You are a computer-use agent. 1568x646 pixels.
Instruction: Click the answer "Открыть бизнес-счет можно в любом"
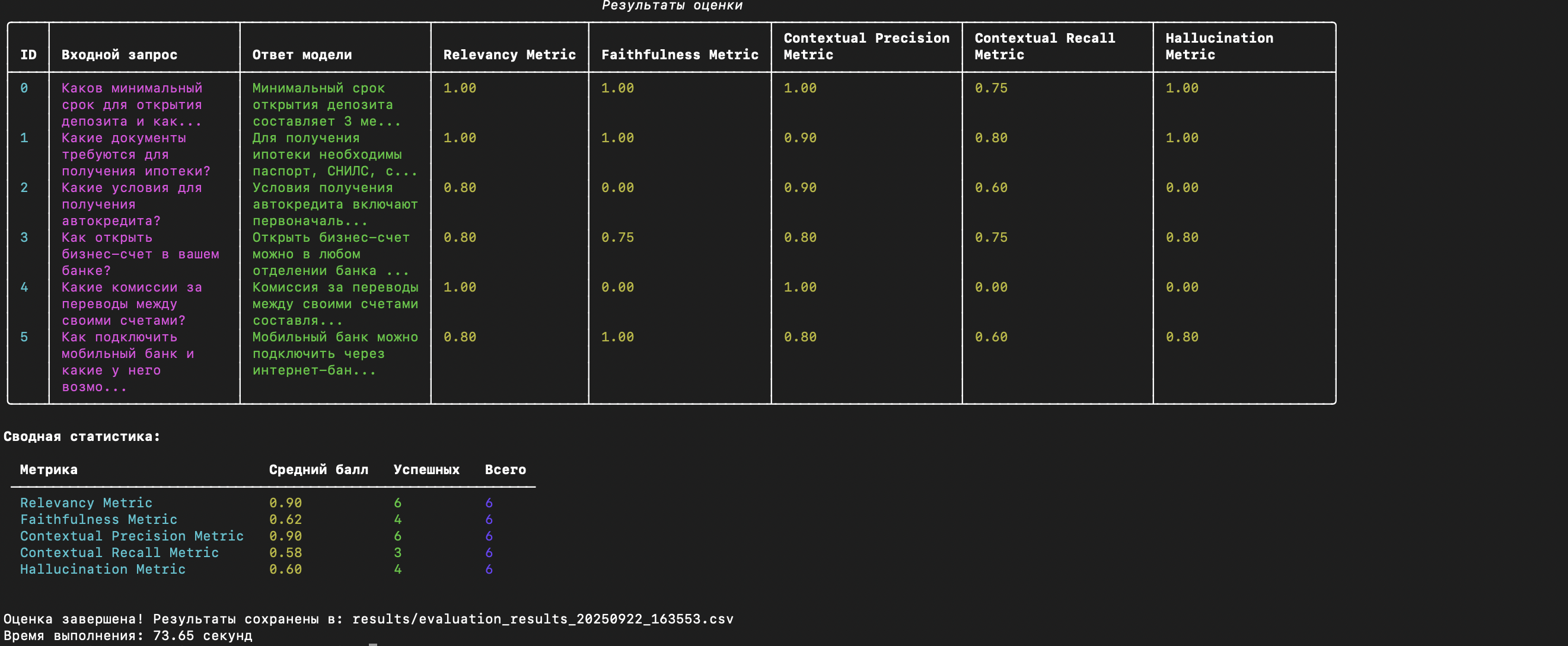point(331,246)
